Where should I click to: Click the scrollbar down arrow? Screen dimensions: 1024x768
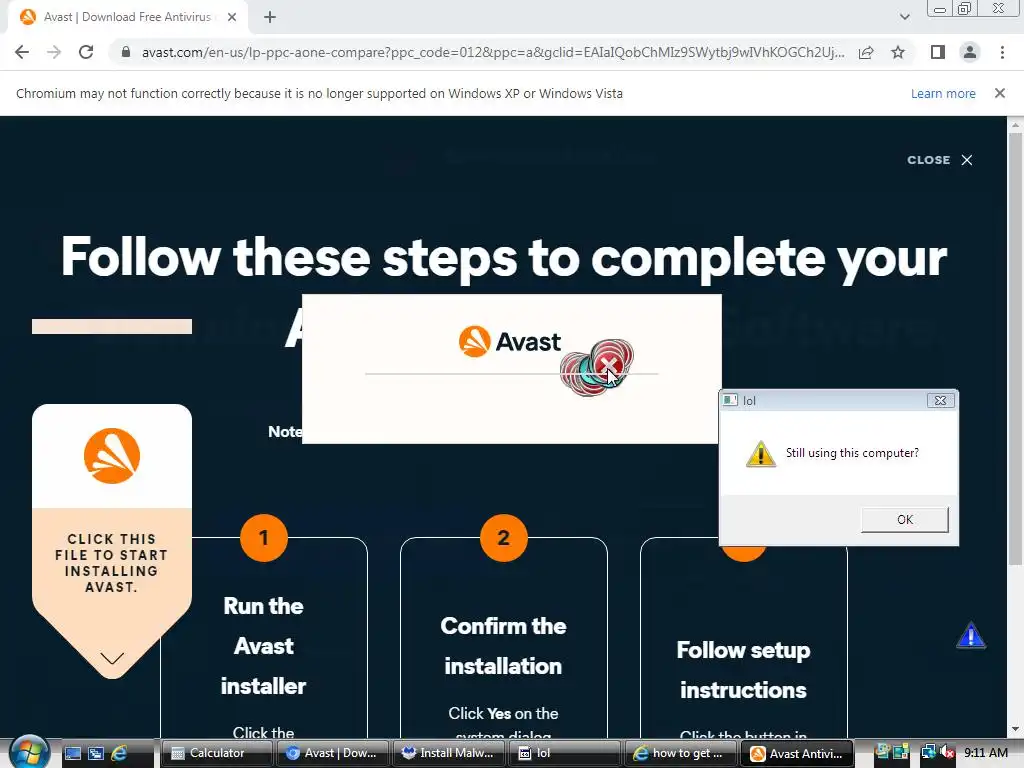[1015, 729]
